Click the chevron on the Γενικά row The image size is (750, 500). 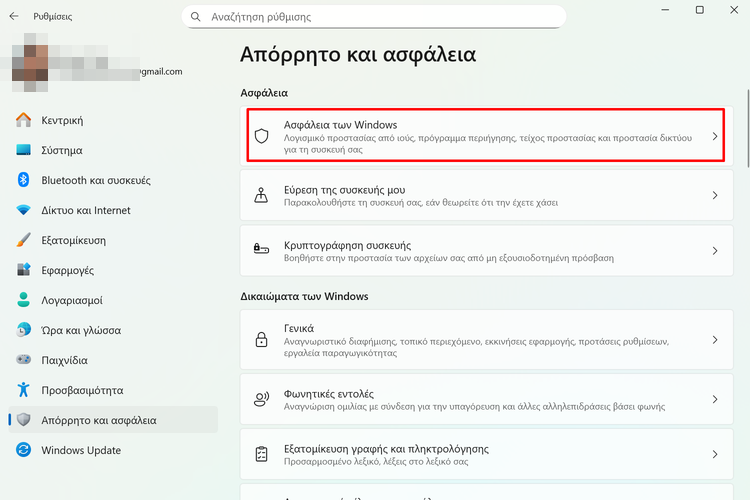(x=714, y=338)
